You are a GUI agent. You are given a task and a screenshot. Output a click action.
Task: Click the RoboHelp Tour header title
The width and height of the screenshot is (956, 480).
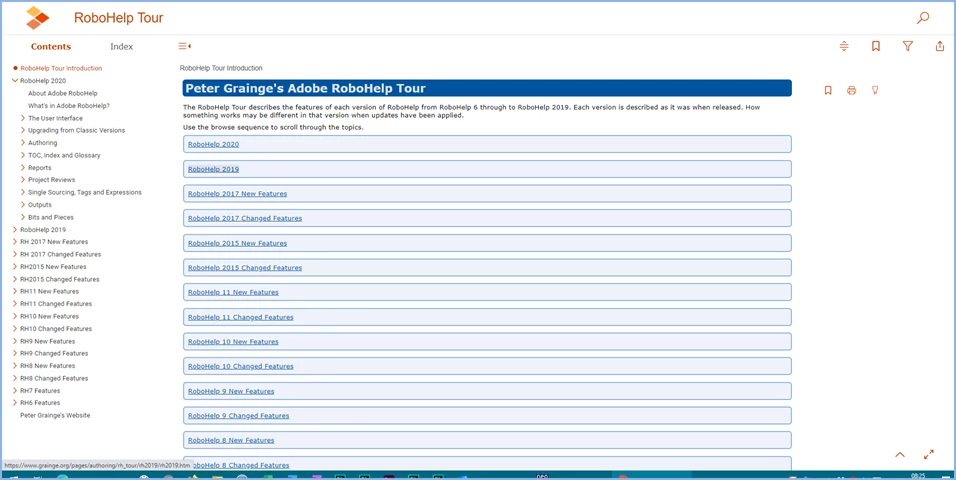point(118,18)
